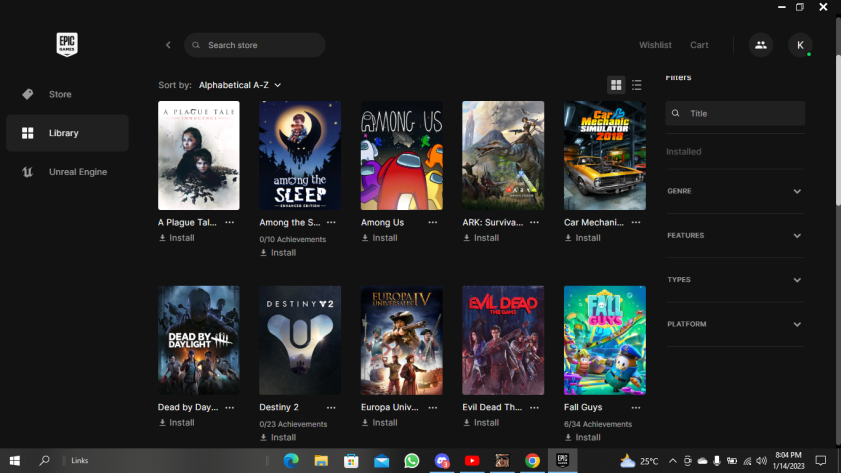The height and width of the screenshot is (473, 841).
Task: Click the Epic Games logo
Action: pyautogui.click(x=67, y=44)
